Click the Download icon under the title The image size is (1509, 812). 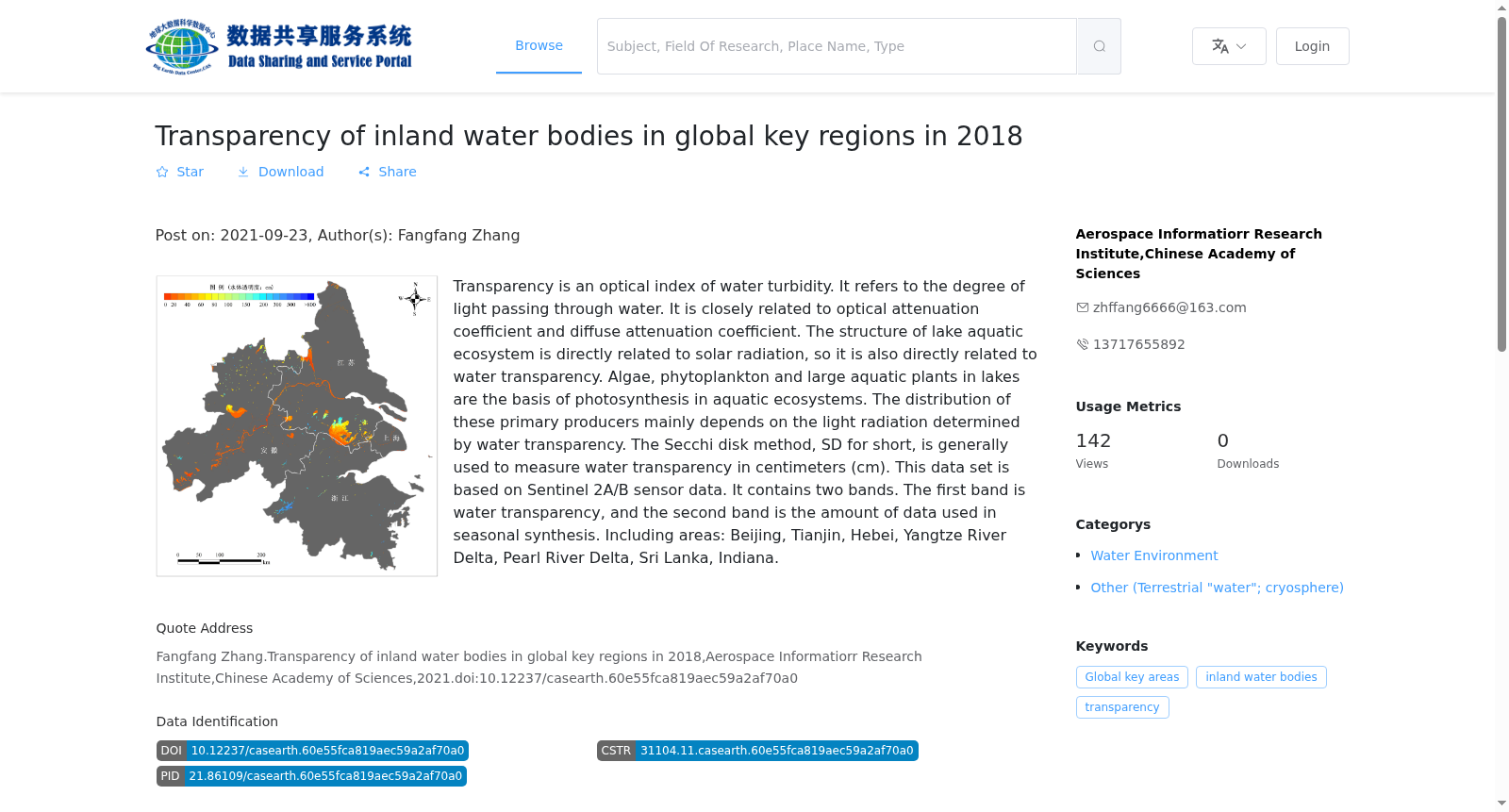click(x=243, y=172)
